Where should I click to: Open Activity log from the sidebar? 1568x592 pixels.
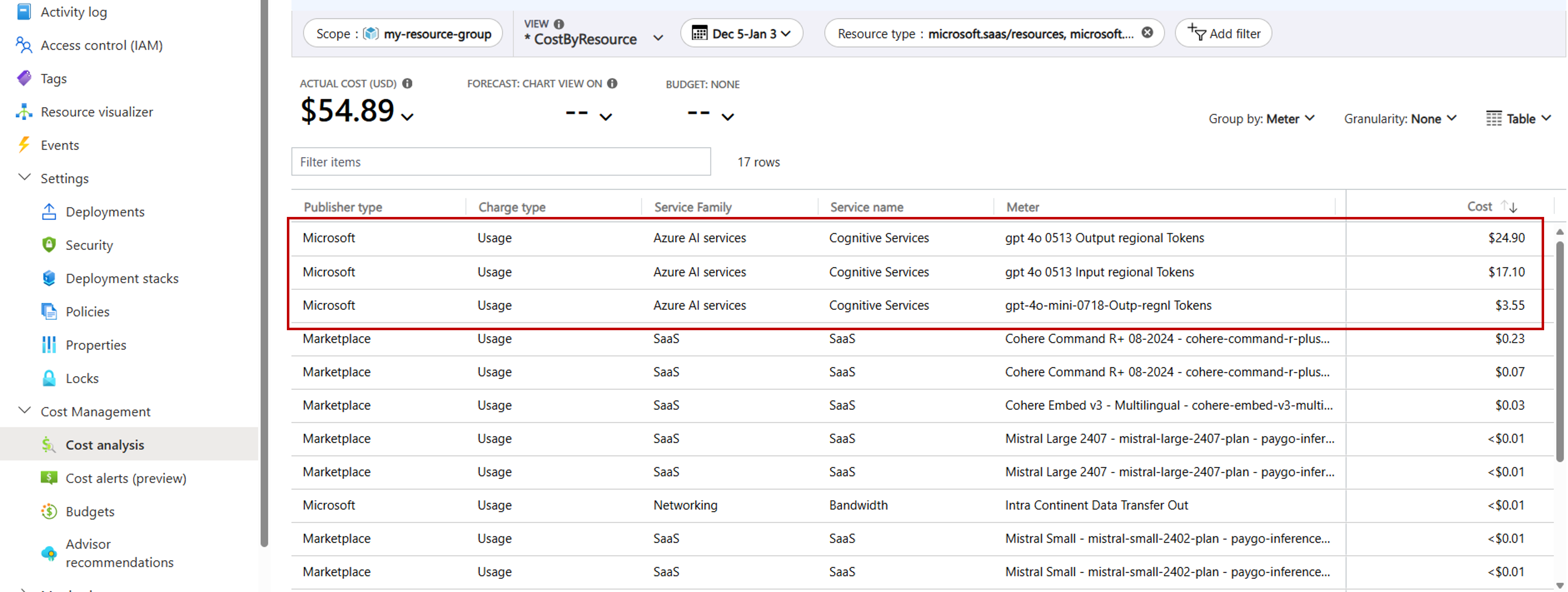[x=23, y=11]
